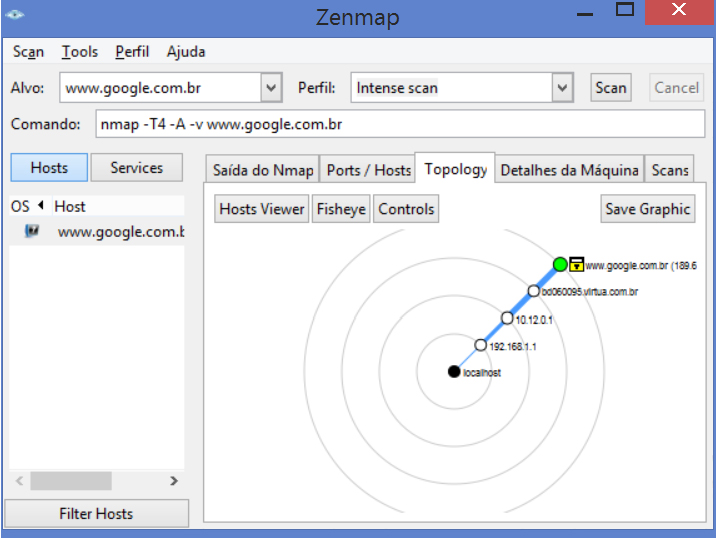The image size is (716, 538).
Task: Click the OS icon next to www.google.com host
Action: click(32, 232)
